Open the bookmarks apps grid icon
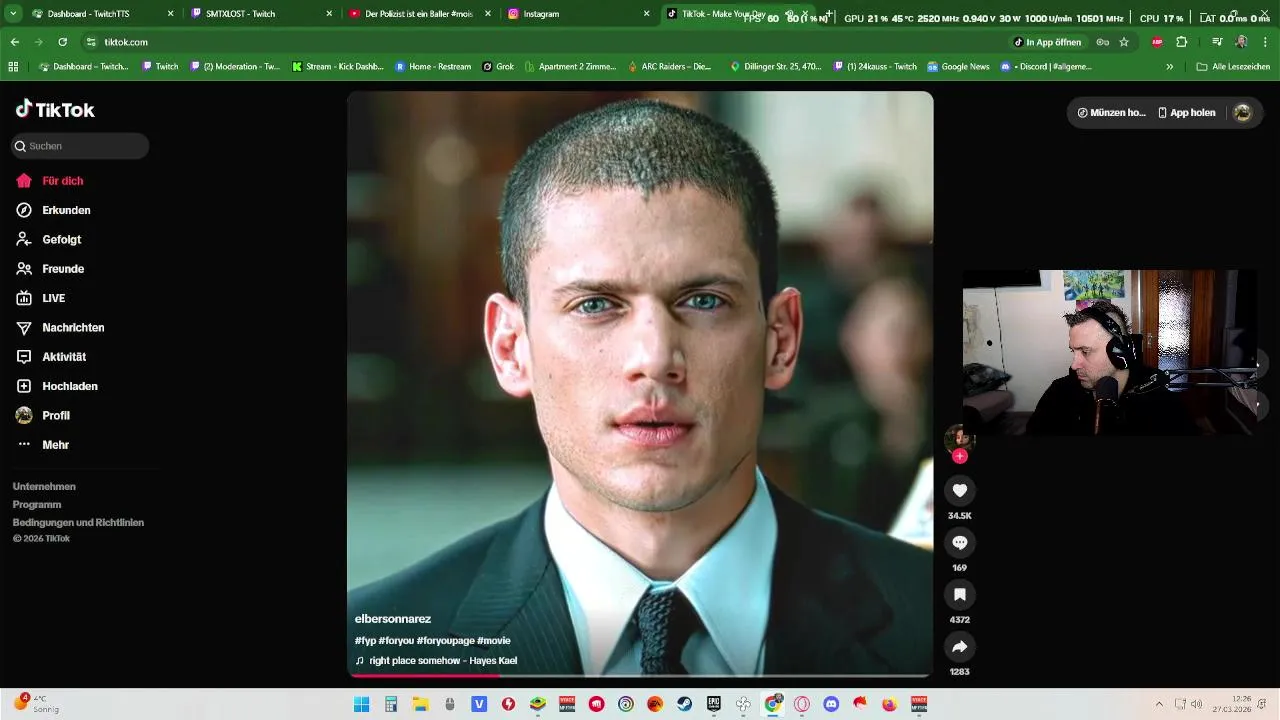1280x720 pixels. [13, 67]
